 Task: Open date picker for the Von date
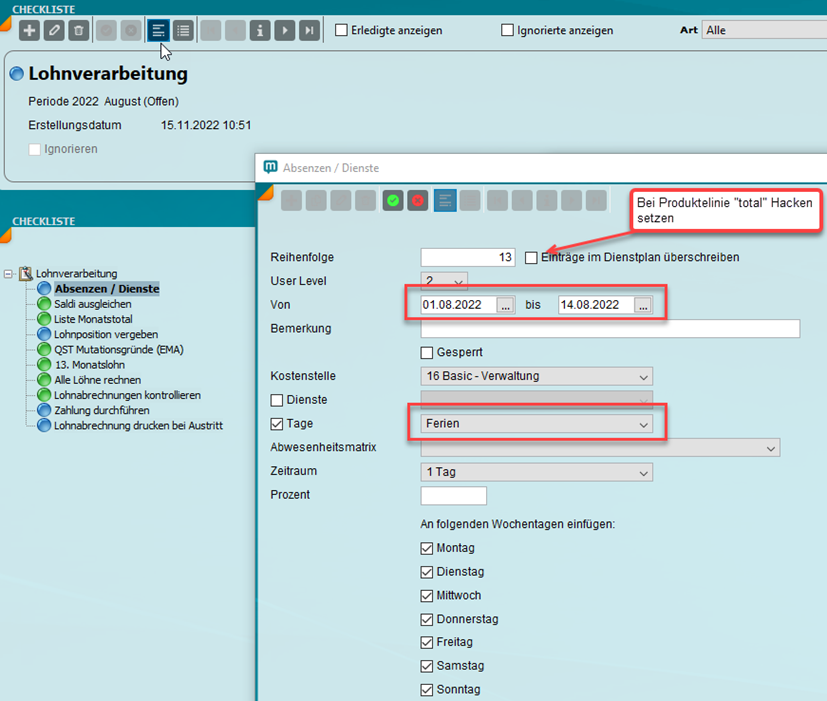click(506, 306)
